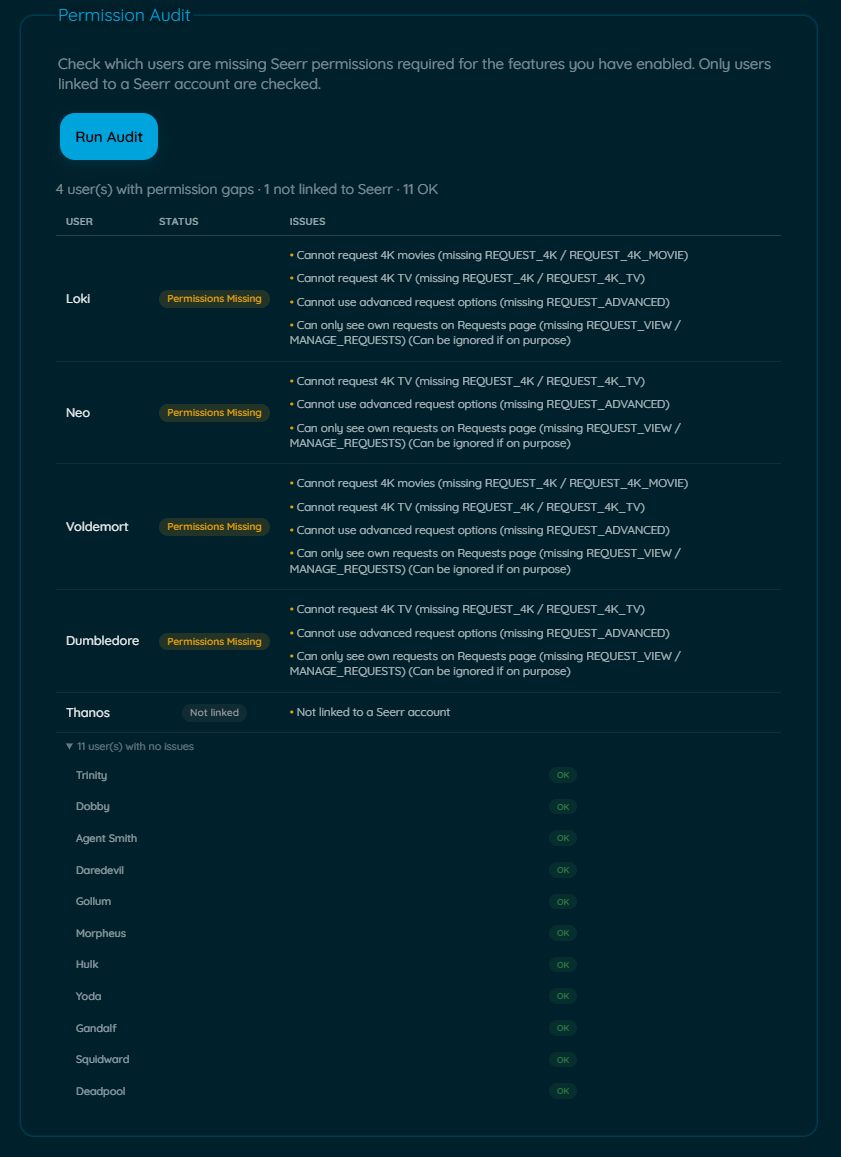Select the user name Thanos
The height and width of the screenshot is (1157, 841).
pos(88,713)
